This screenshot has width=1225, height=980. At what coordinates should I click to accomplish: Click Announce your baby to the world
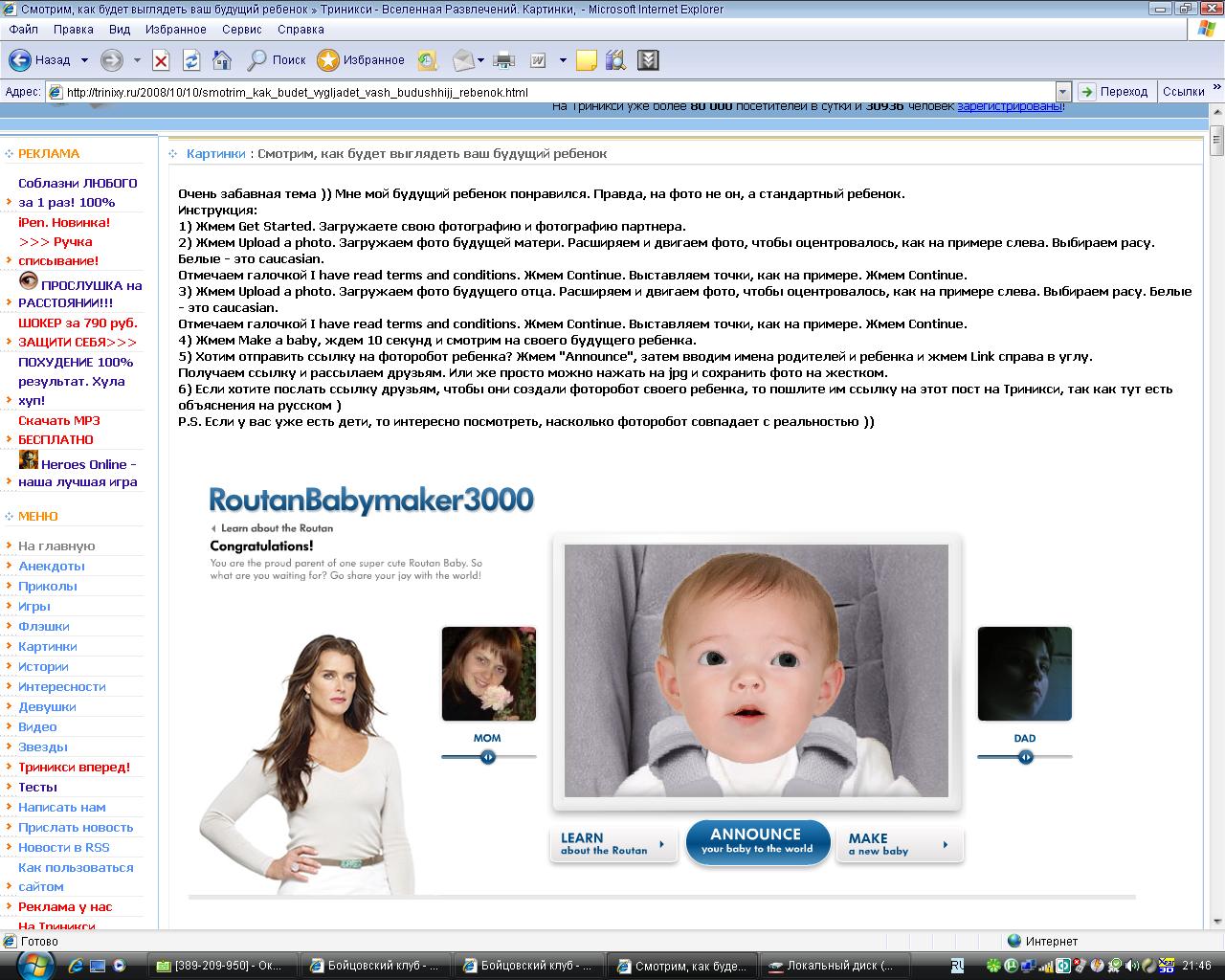point(757,842)
